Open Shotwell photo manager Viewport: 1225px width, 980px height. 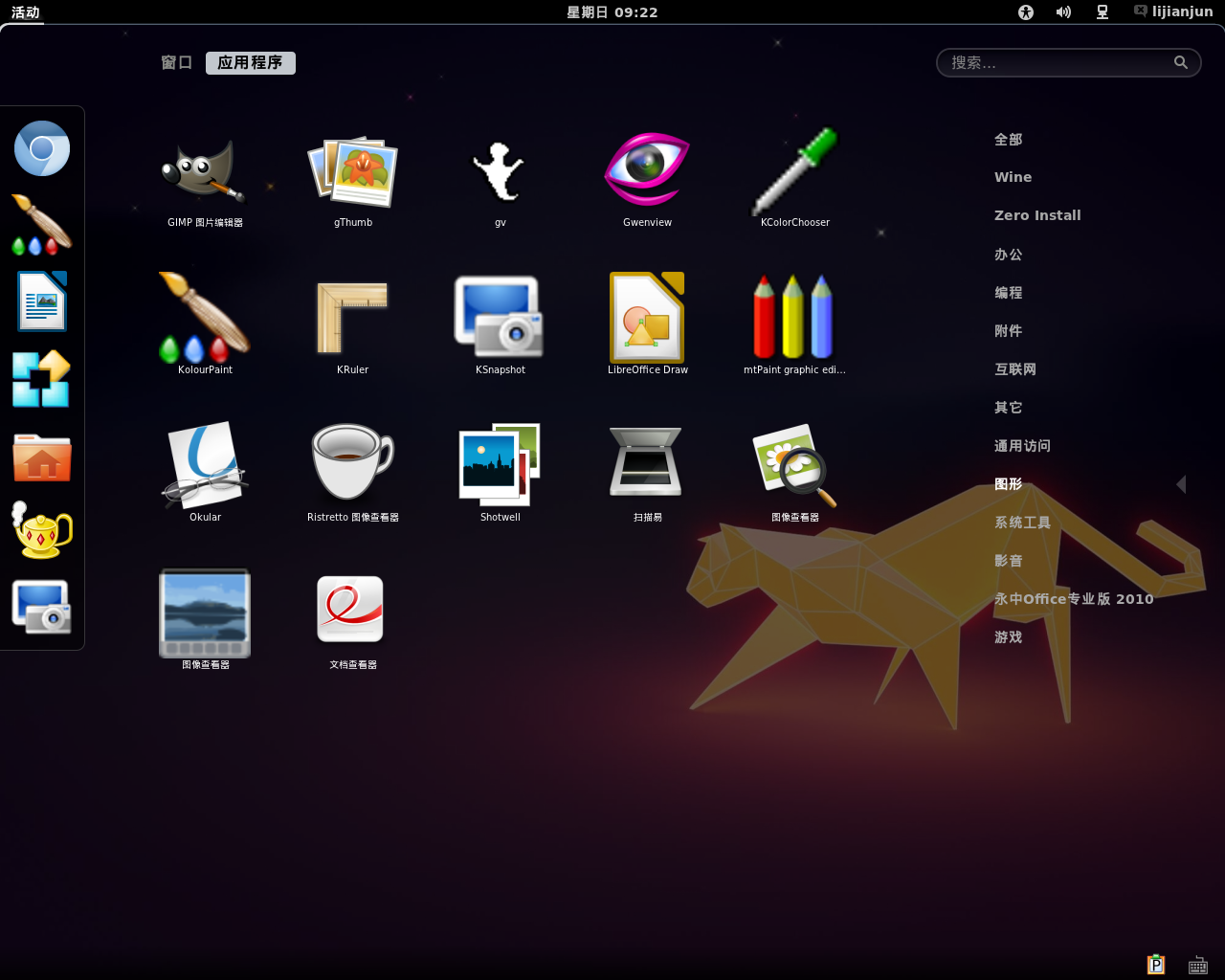[500, 471]
